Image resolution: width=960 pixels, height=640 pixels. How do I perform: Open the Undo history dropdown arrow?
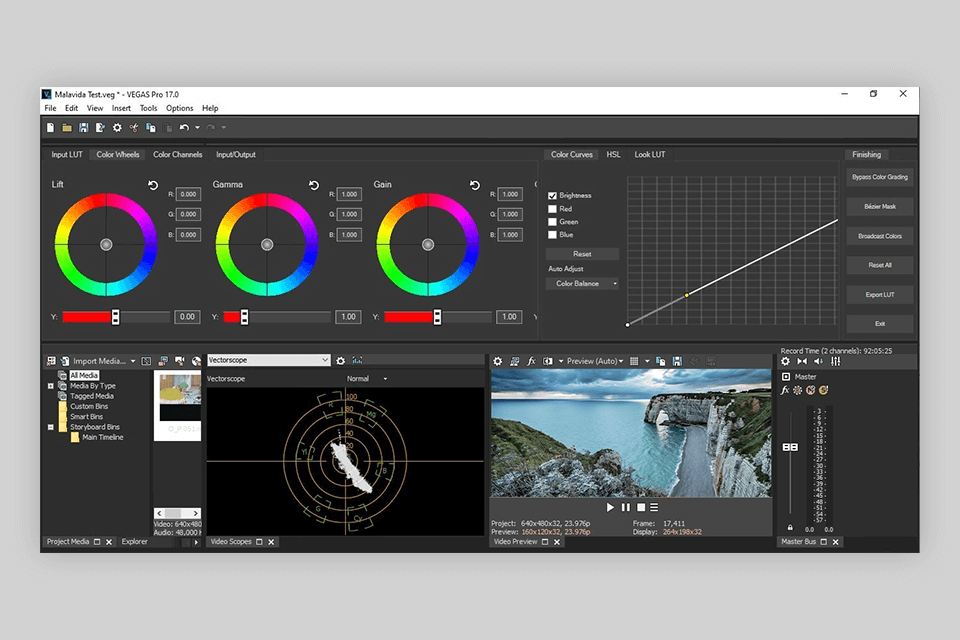pyautogui.click(x=197, y=127)
